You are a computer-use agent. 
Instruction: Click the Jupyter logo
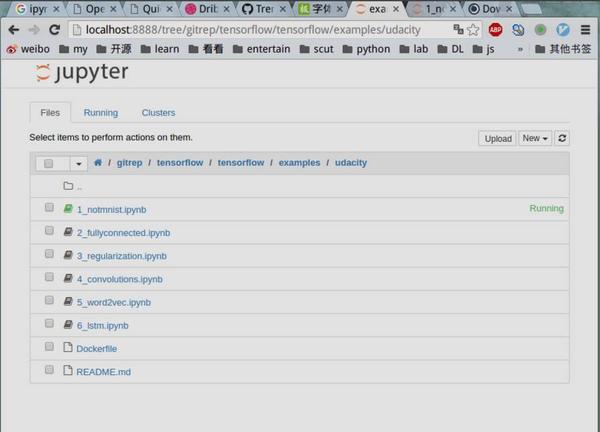click(x=82, y=72)
